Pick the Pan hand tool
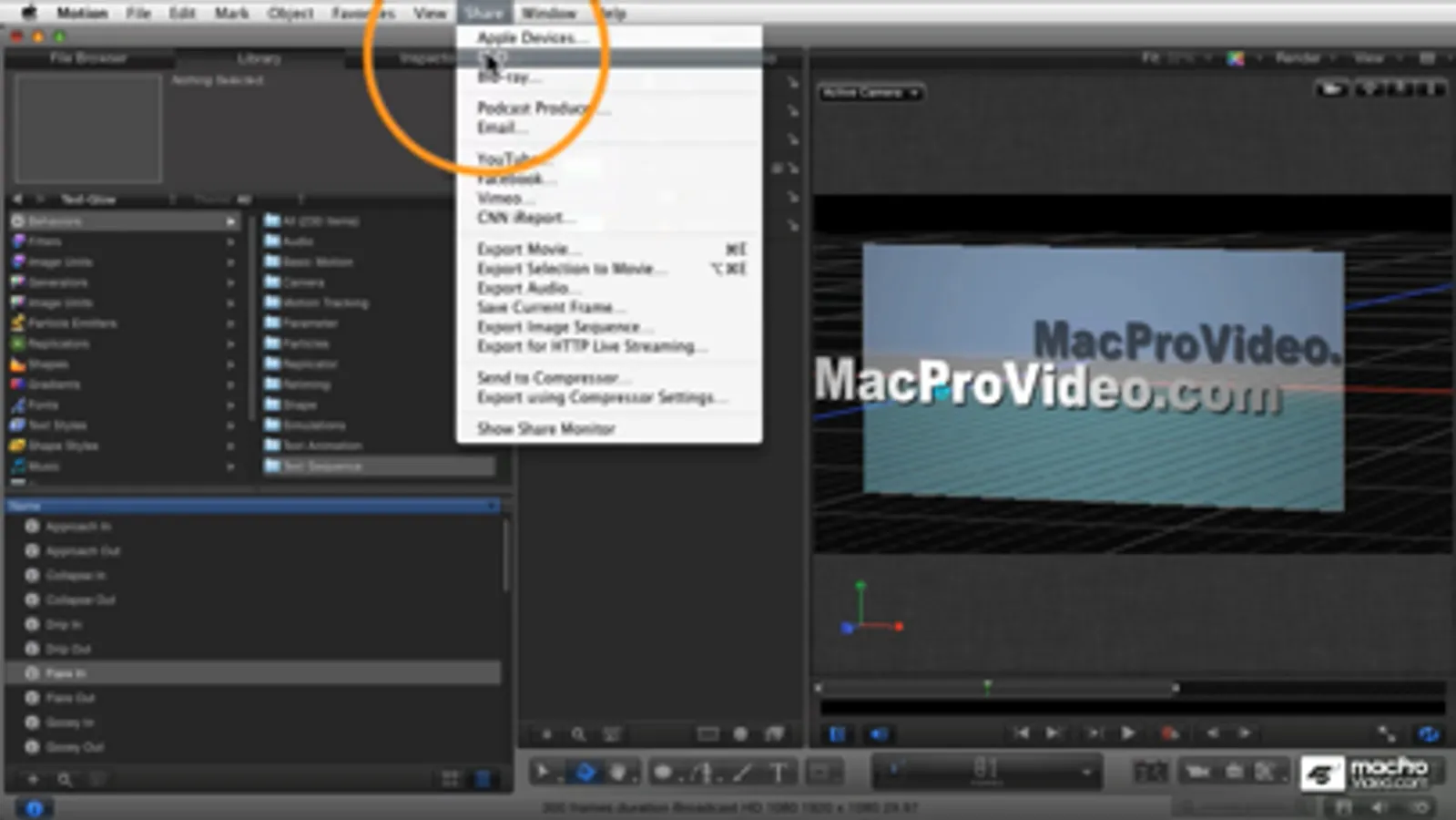This screenshot has height=820, width=1456. click(619, 773)
